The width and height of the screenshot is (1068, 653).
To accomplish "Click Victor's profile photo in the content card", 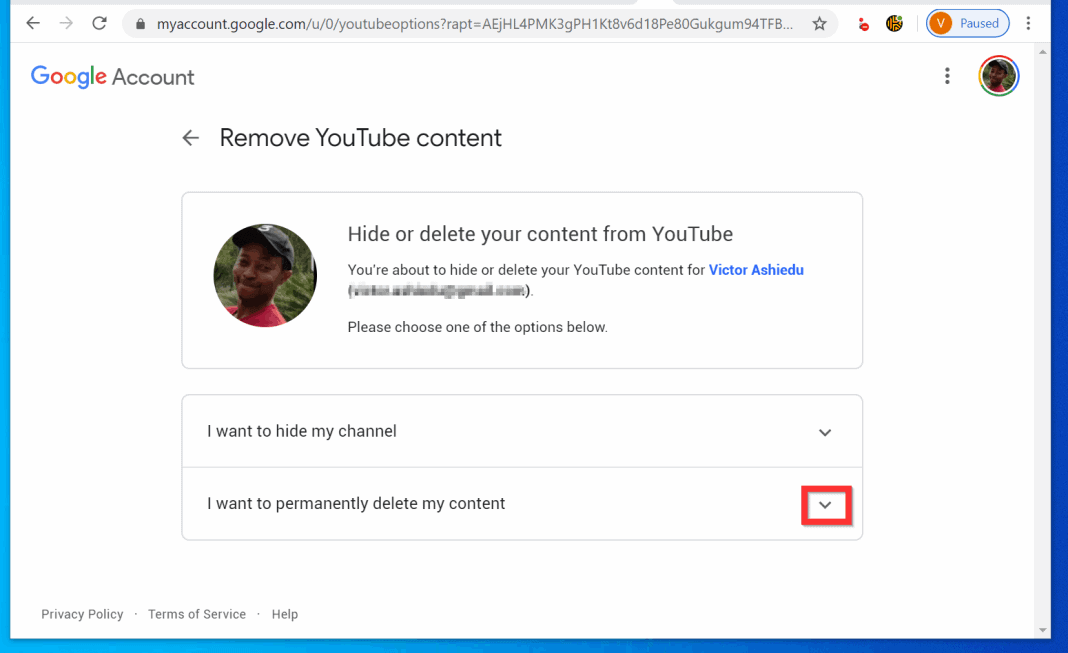I will tap(264, 275).
